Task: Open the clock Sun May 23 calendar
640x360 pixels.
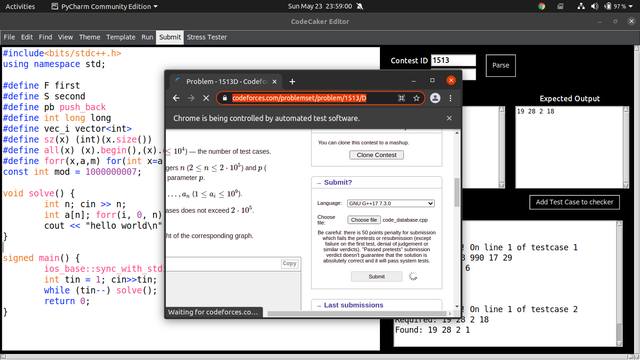Action: click(320, 7)
